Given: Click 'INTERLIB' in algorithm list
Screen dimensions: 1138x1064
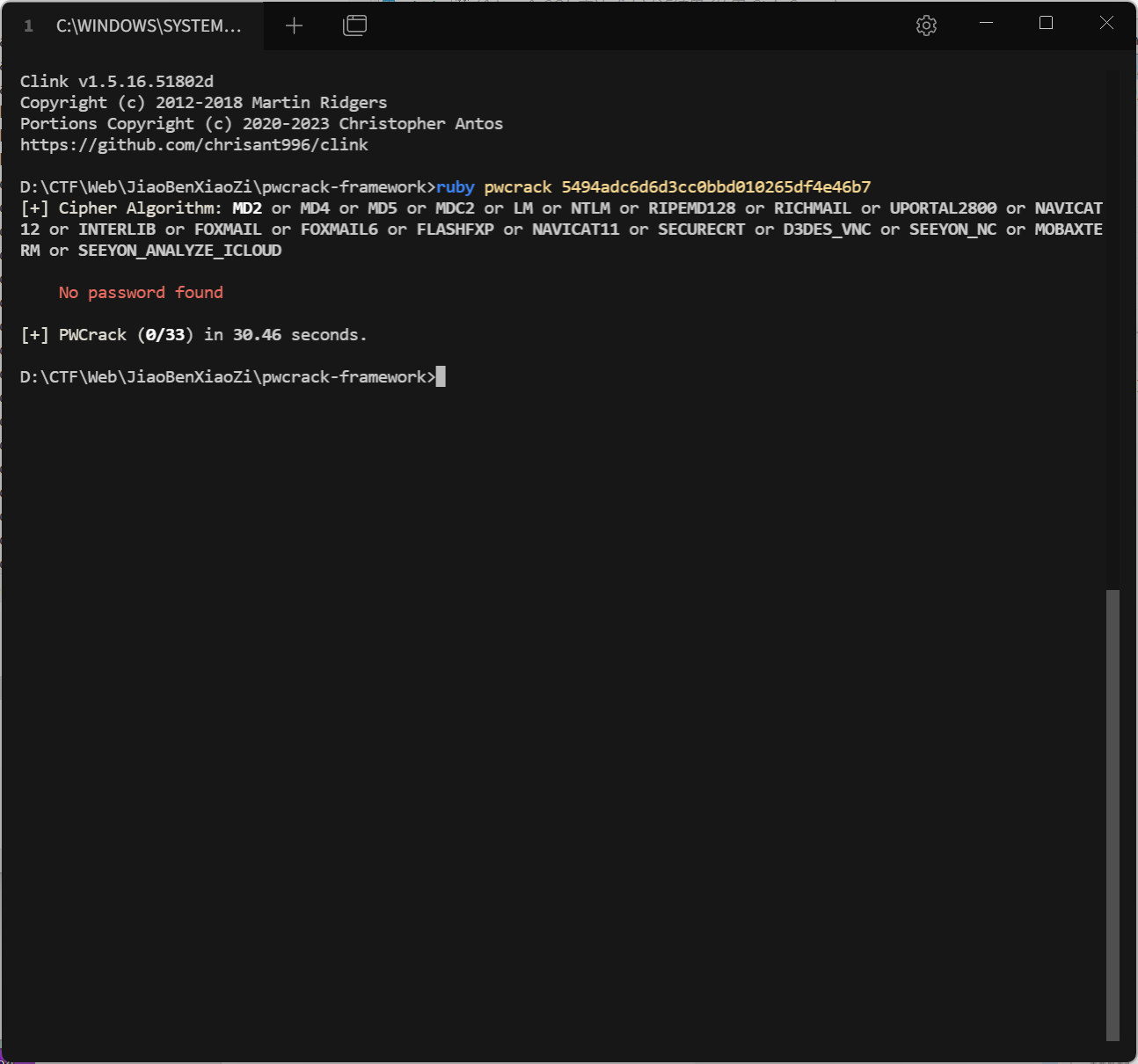Looking at the screenshot, I should point(117,229).
